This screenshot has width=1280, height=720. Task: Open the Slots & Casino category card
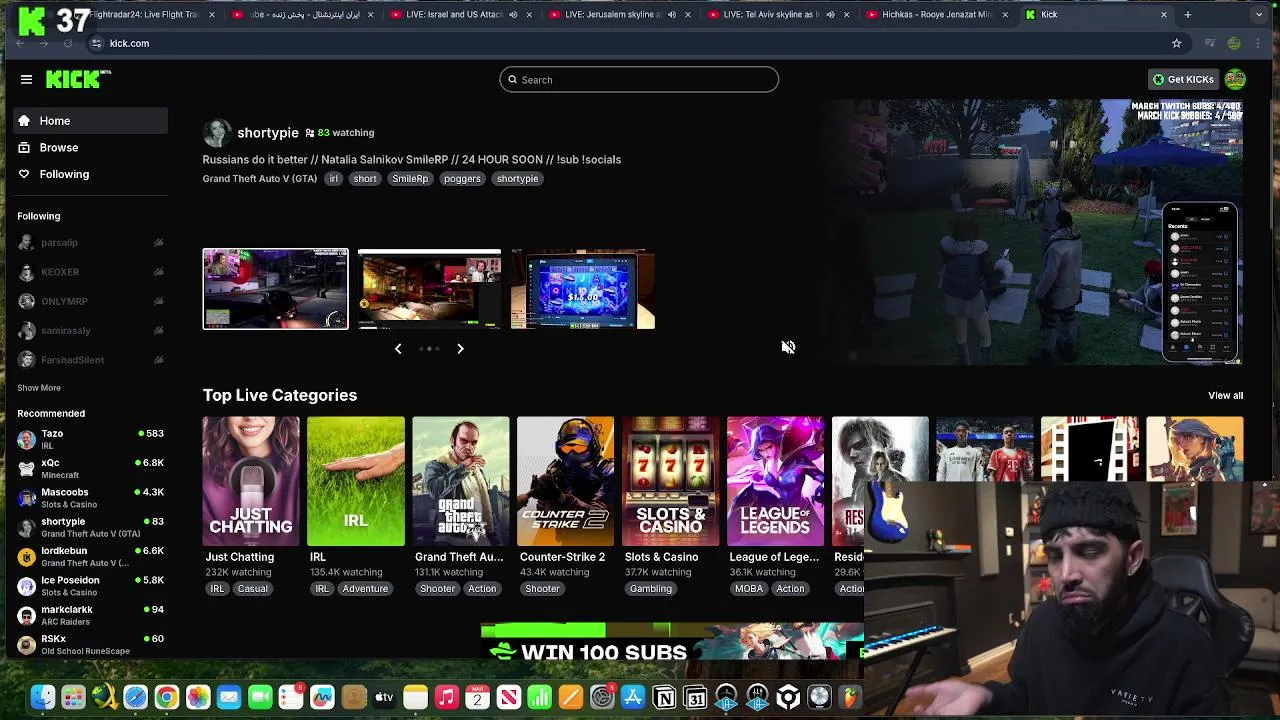671,482
